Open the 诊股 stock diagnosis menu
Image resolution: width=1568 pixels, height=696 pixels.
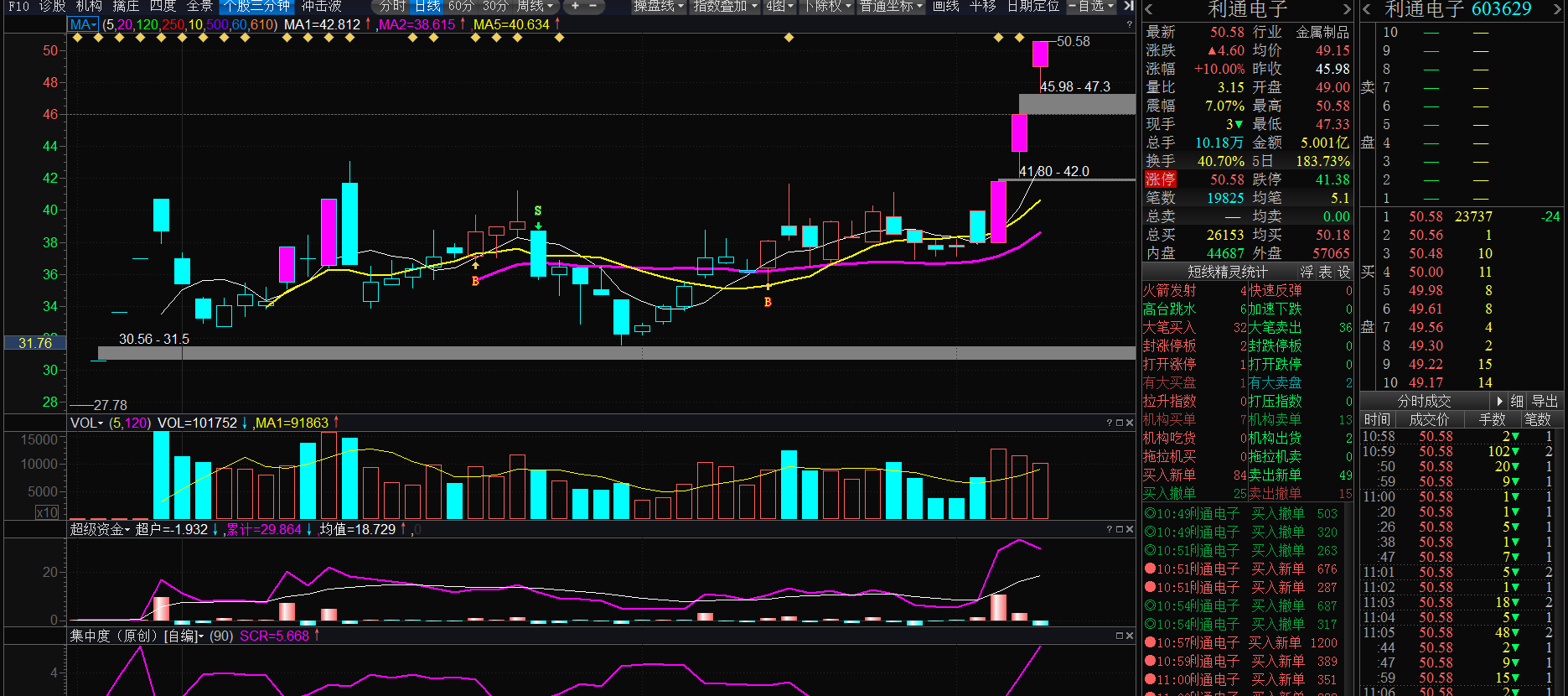52,6
